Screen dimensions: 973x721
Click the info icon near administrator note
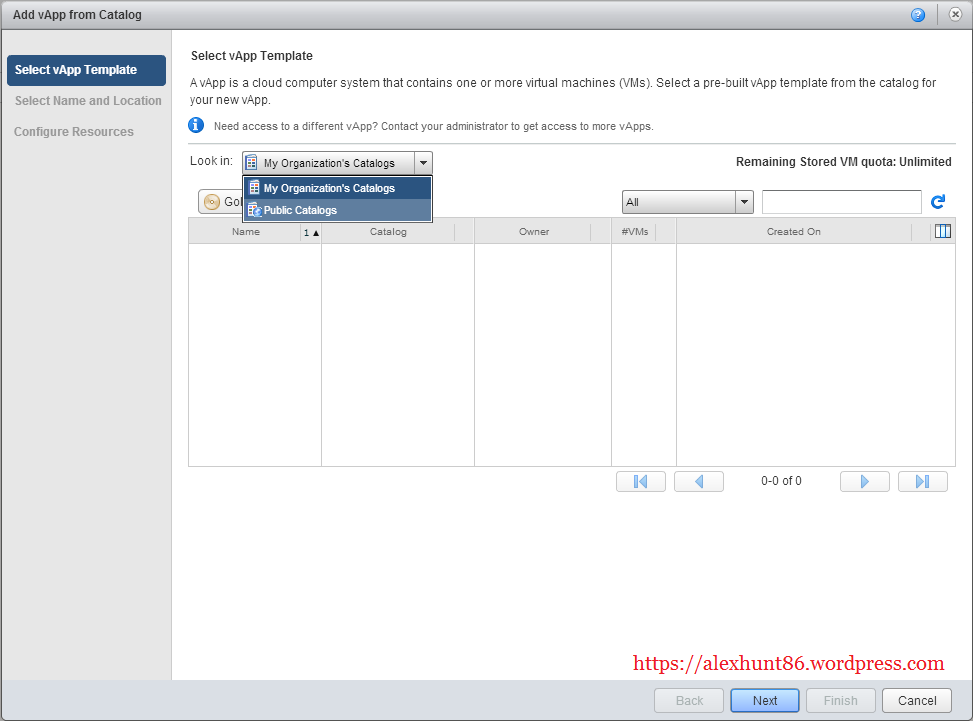(x=197, y=126)
